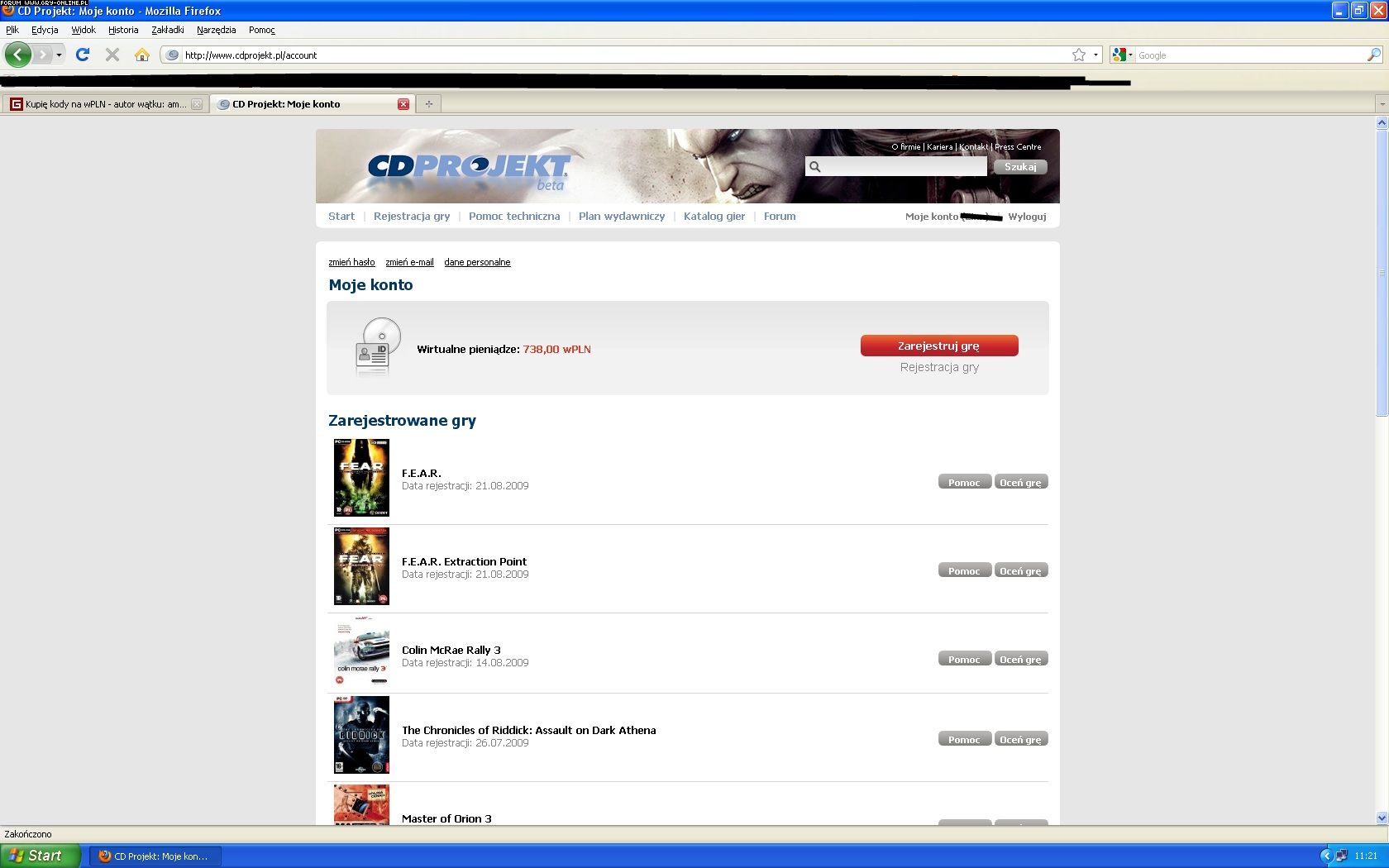1389x868 pixels.
Task: Open the list all tabs dropdown
Action: point(1382,104)
